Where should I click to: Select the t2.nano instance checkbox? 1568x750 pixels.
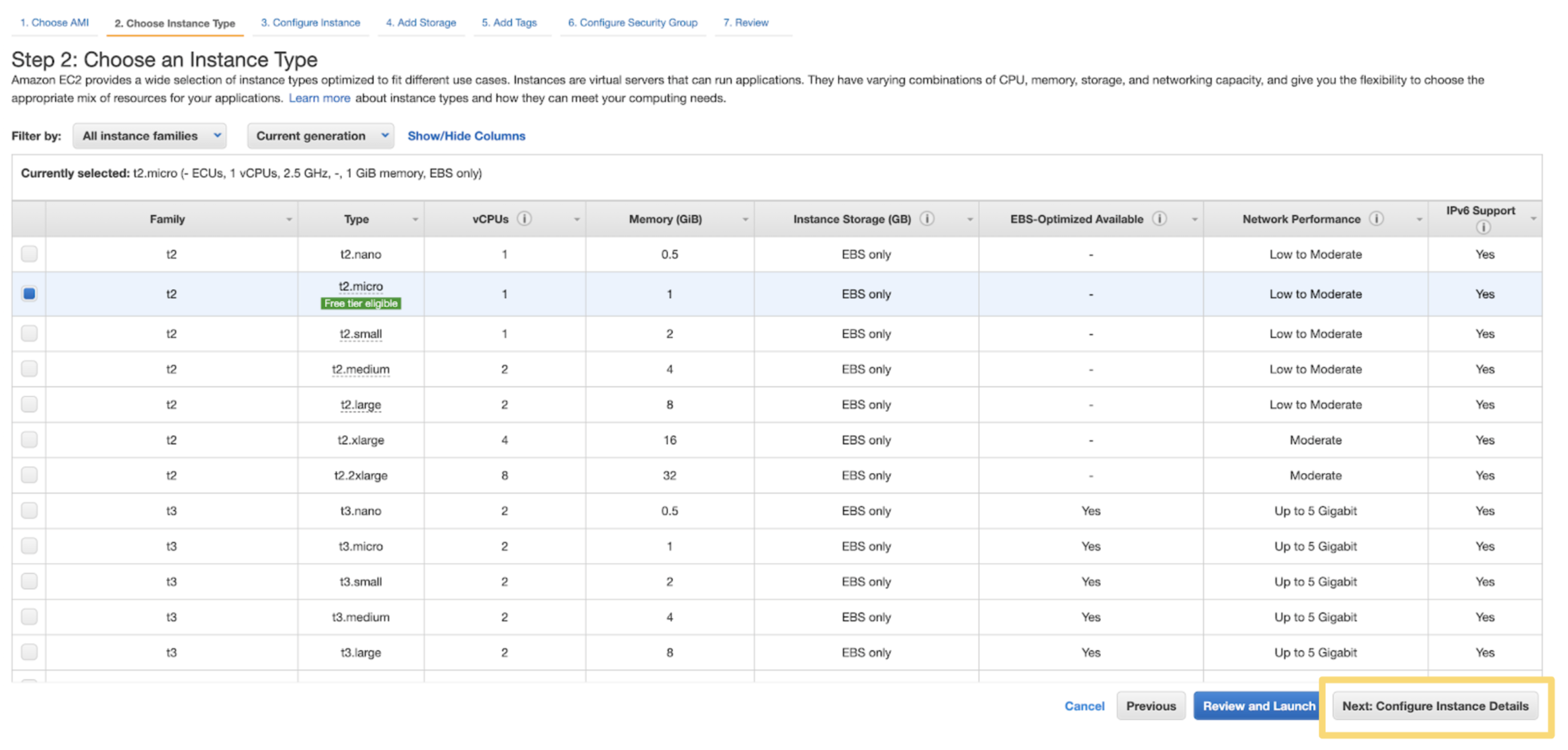coord(29,254)
